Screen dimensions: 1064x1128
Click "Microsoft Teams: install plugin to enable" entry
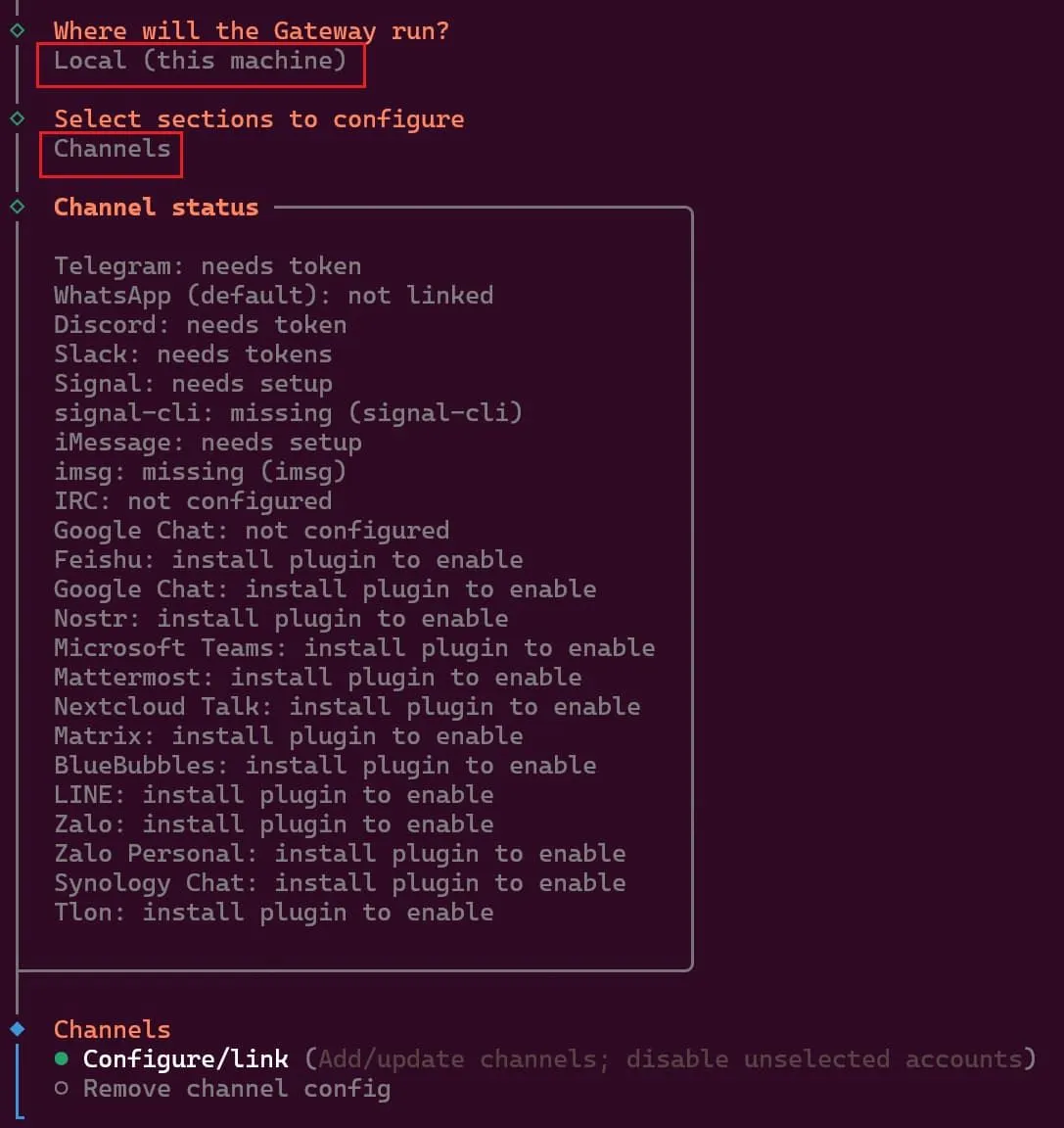(353, 647)
